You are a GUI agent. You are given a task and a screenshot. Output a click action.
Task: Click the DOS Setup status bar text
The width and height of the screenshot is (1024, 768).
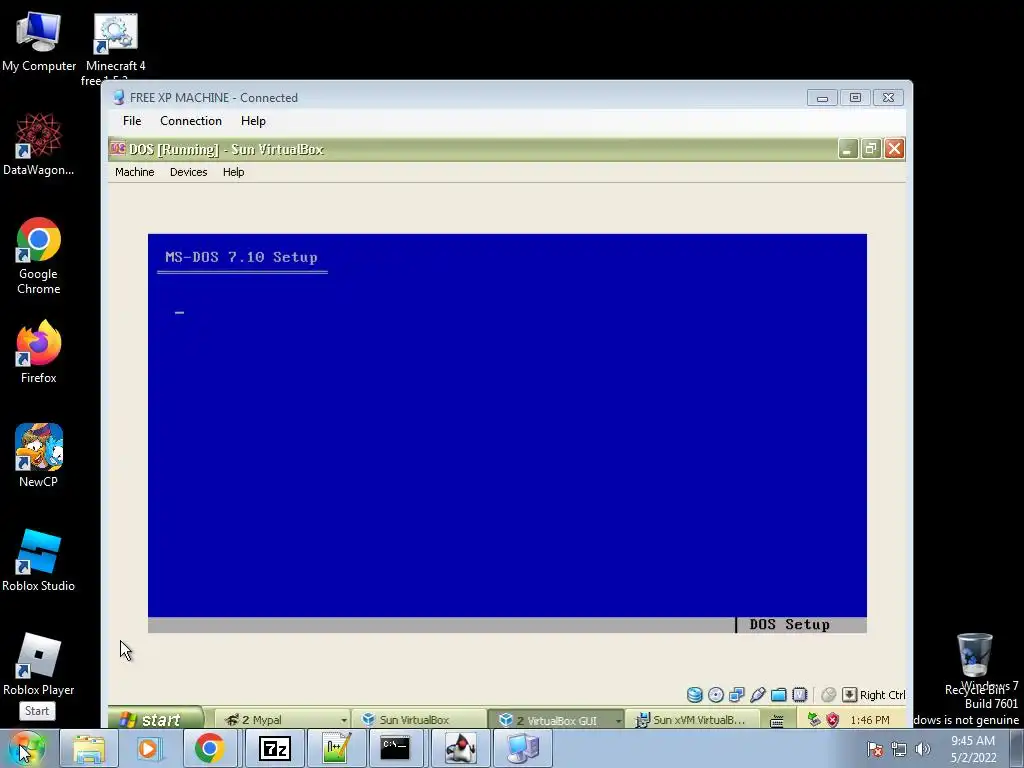790,624
